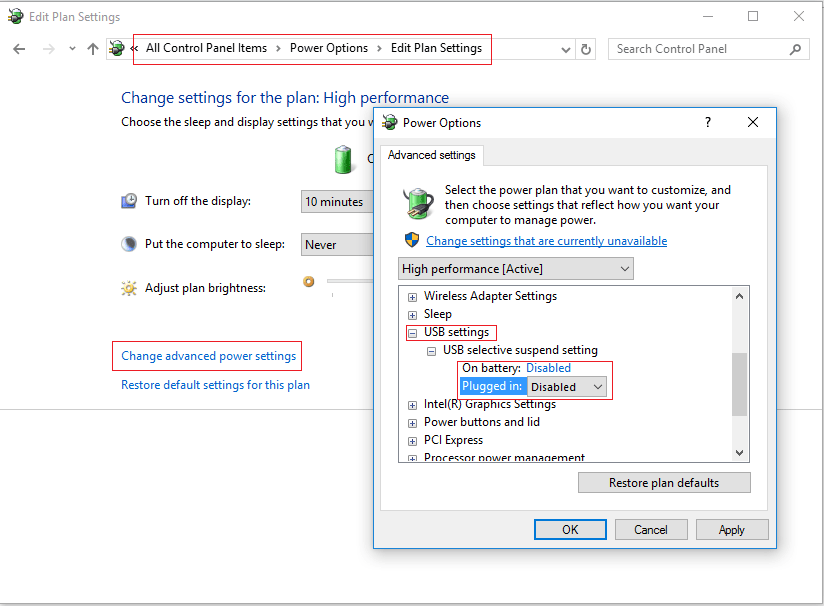Screen dimensions: 824x606
Task: Click the search magnifier icon
Action: tap(796, 49)
